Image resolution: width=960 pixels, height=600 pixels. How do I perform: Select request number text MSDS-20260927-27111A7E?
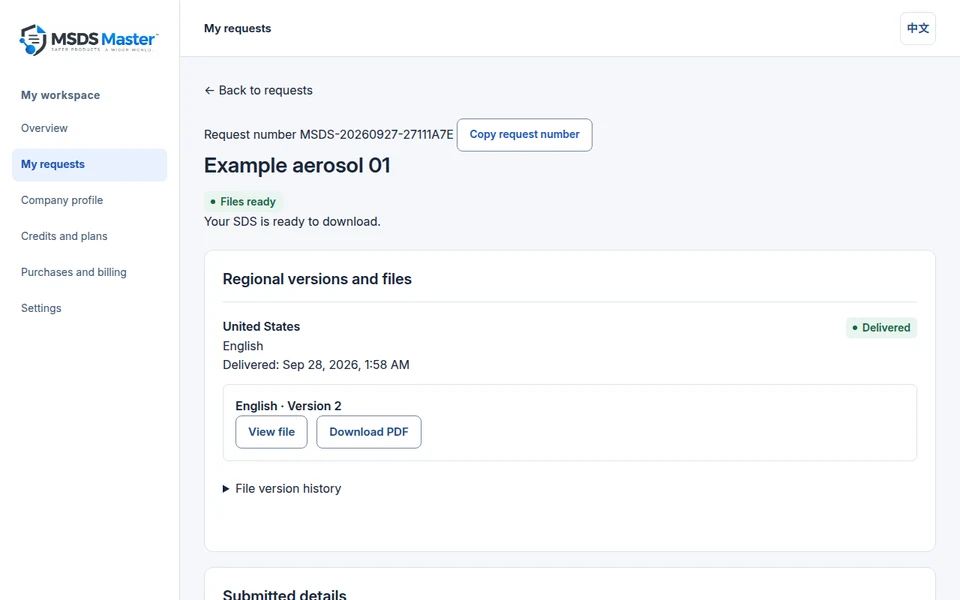click(376, 135)
